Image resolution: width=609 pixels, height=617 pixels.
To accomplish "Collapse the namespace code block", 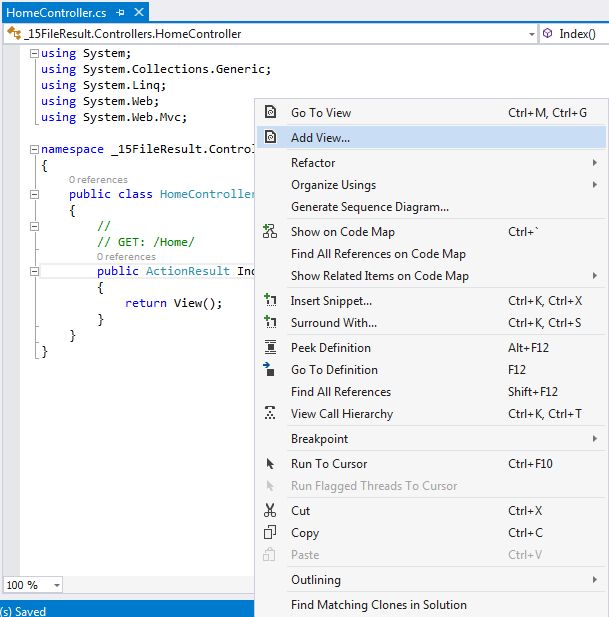I will coord(35,148).
